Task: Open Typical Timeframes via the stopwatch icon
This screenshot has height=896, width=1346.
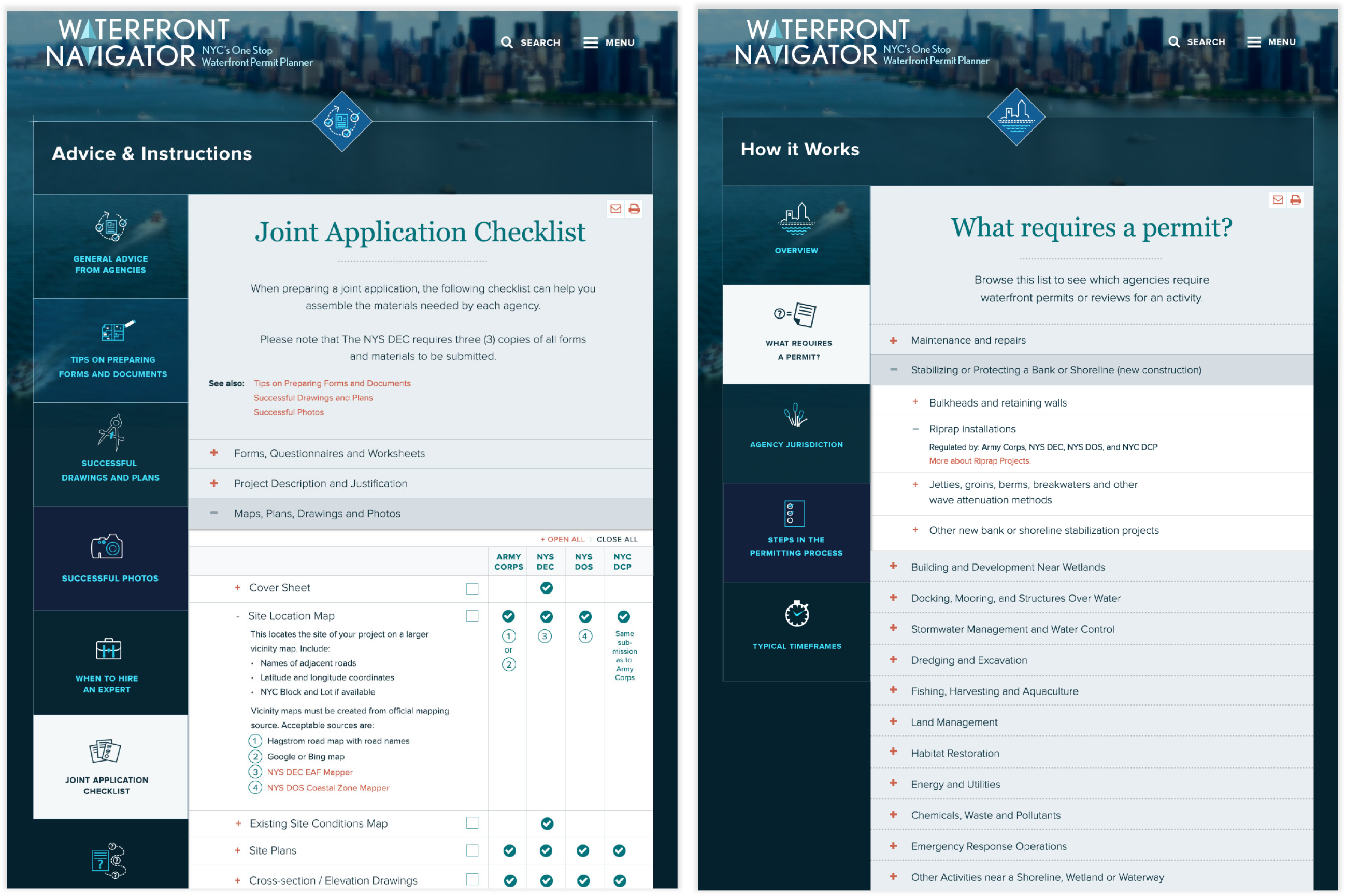Action: click(x=797, y=614)
